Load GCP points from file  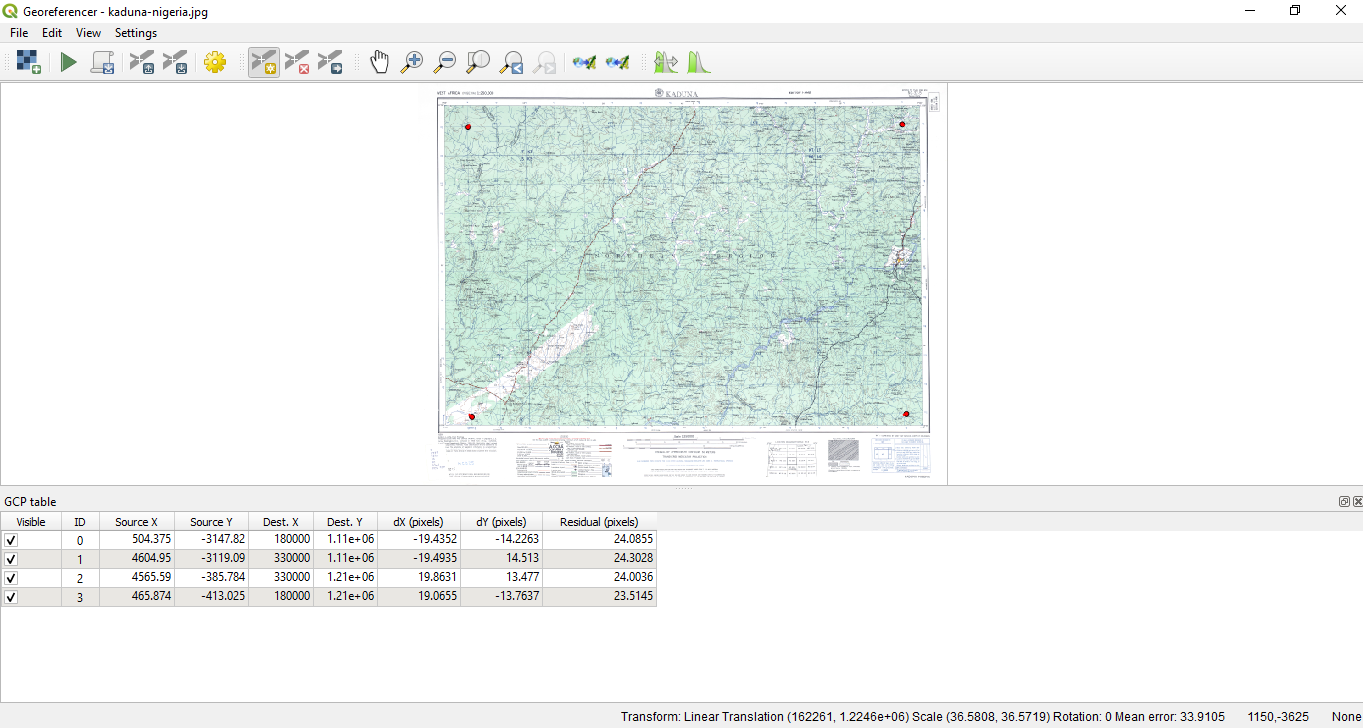[141, 62]
